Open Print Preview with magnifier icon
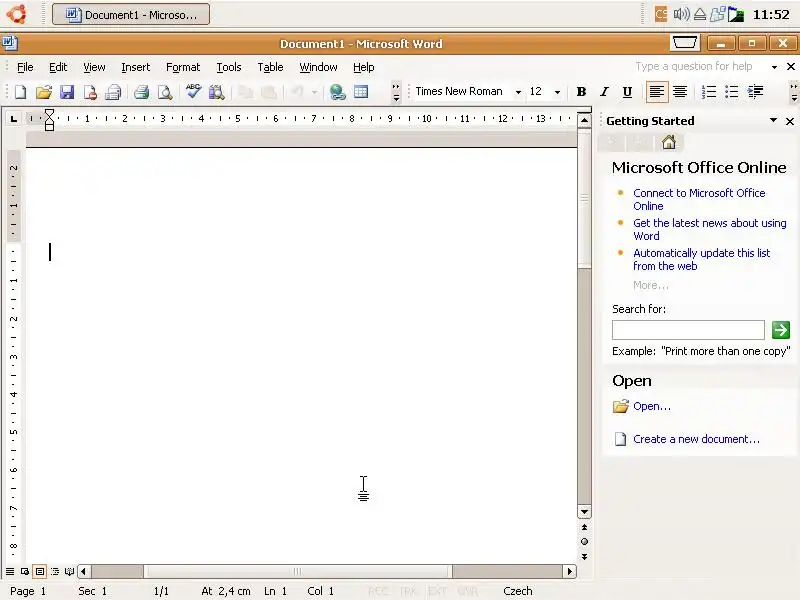The image size is (800, 600). click(164, 92)
